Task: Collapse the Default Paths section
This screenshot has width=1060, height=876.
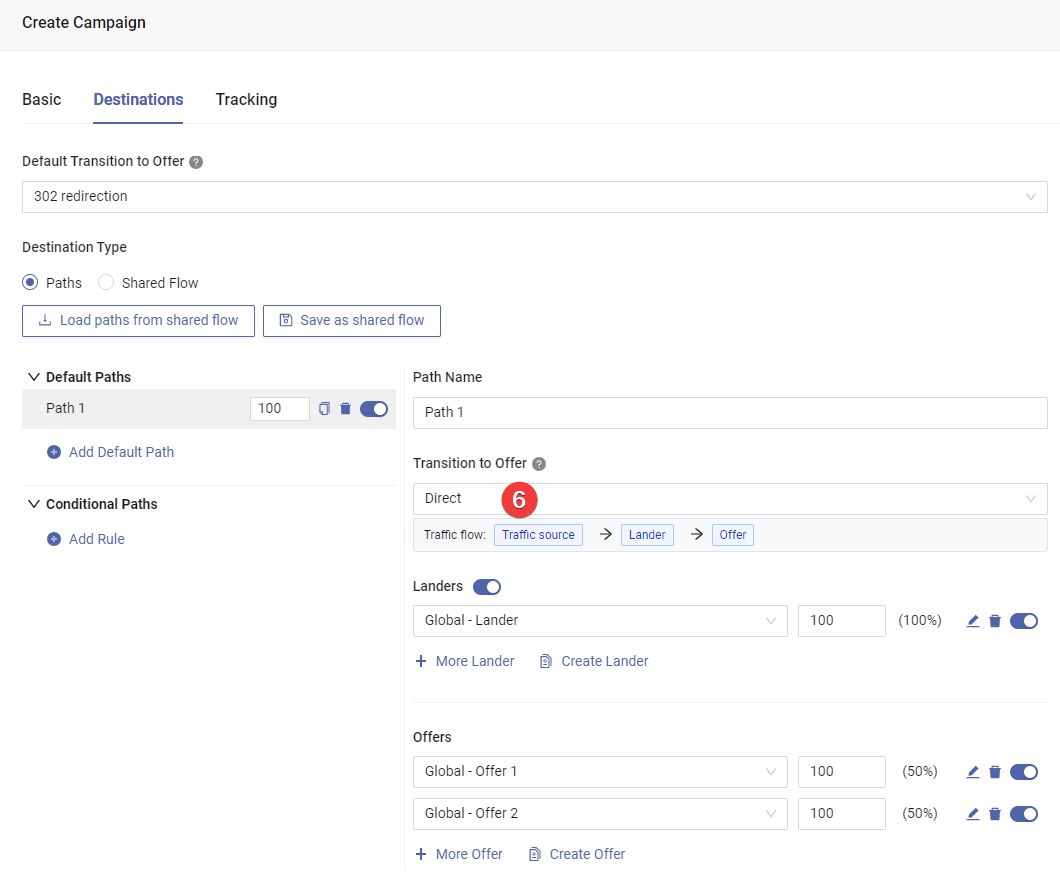Action: click(34, 377)
